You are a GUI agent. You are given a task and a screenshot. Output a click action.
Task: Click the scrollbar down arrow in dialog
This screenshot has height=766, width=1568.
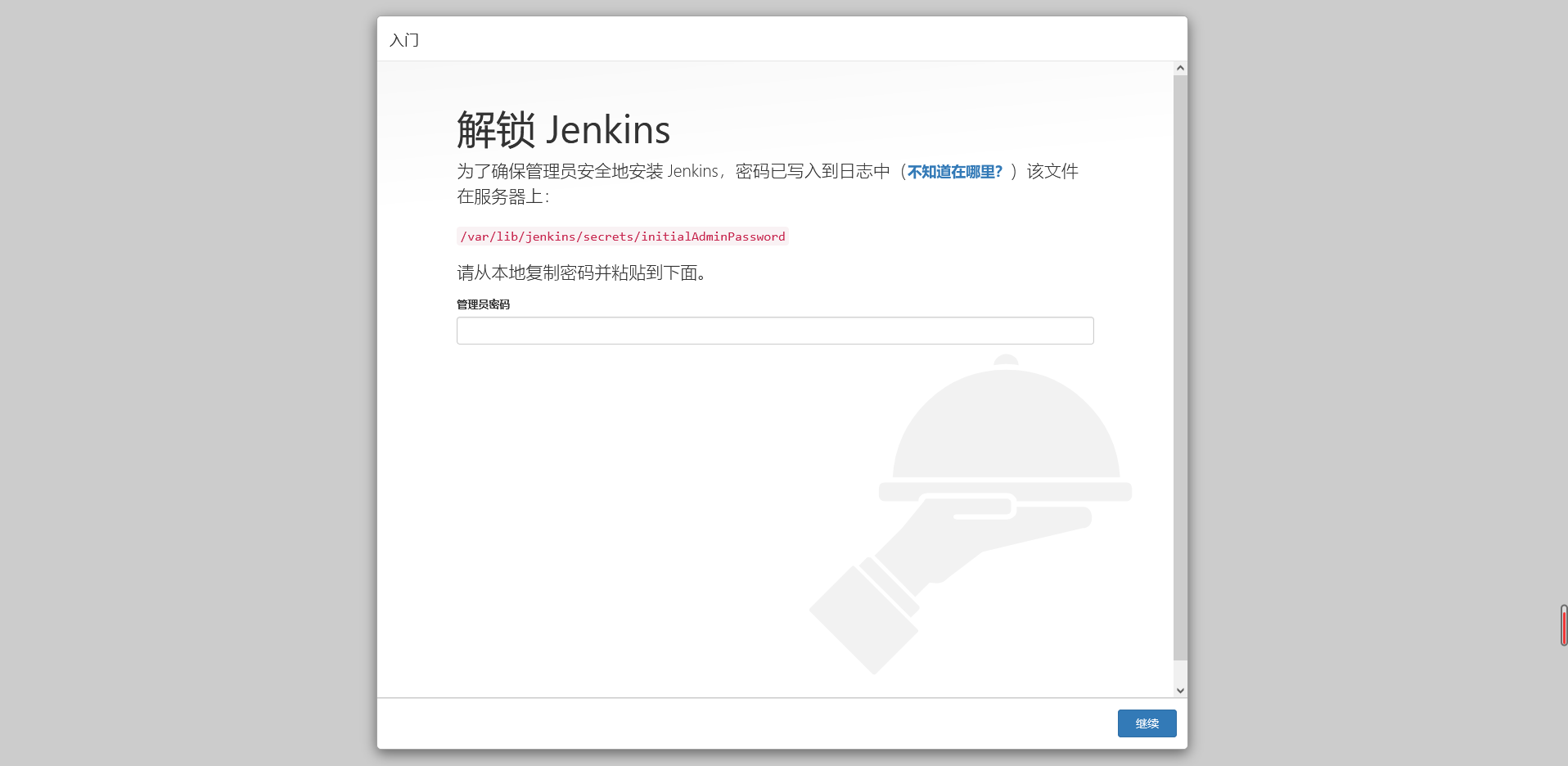click(1180, 691)
